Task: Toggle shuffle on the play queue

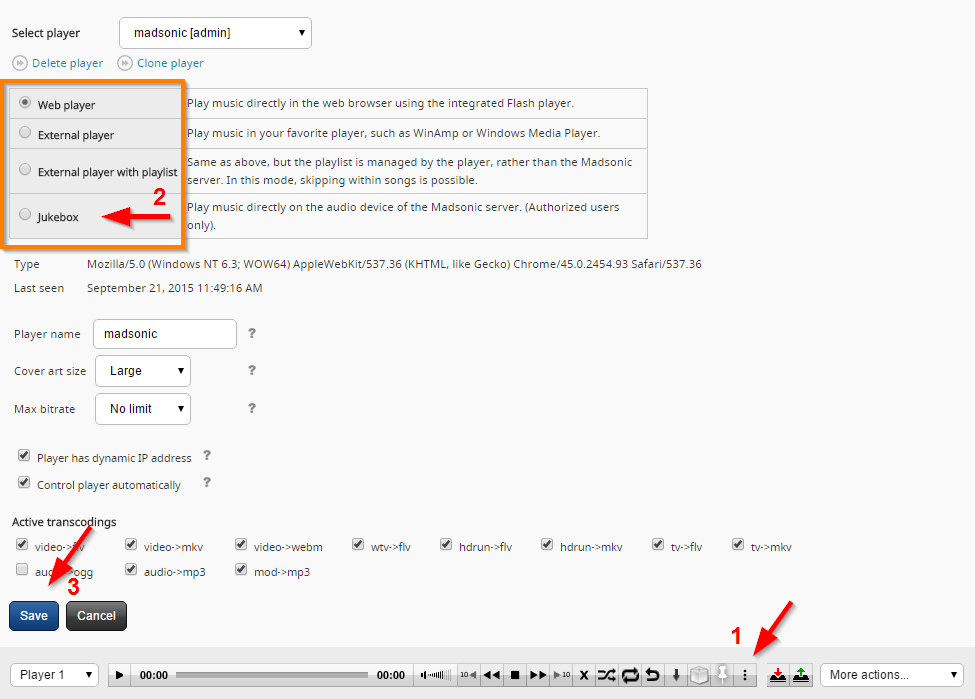Action: point(607,675)
